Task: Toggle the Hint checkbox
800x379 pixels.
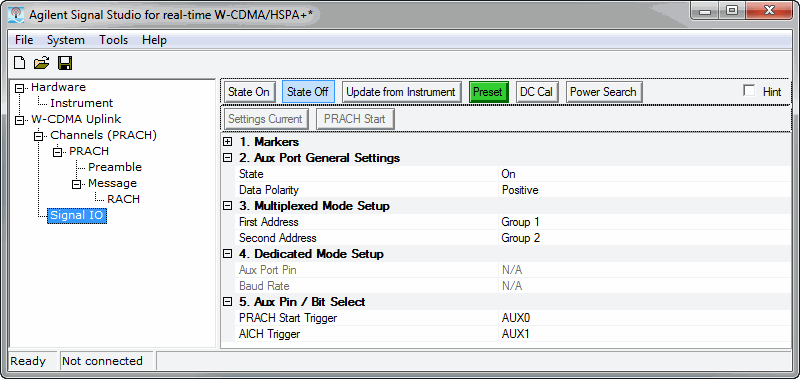Action: (749, 91)
